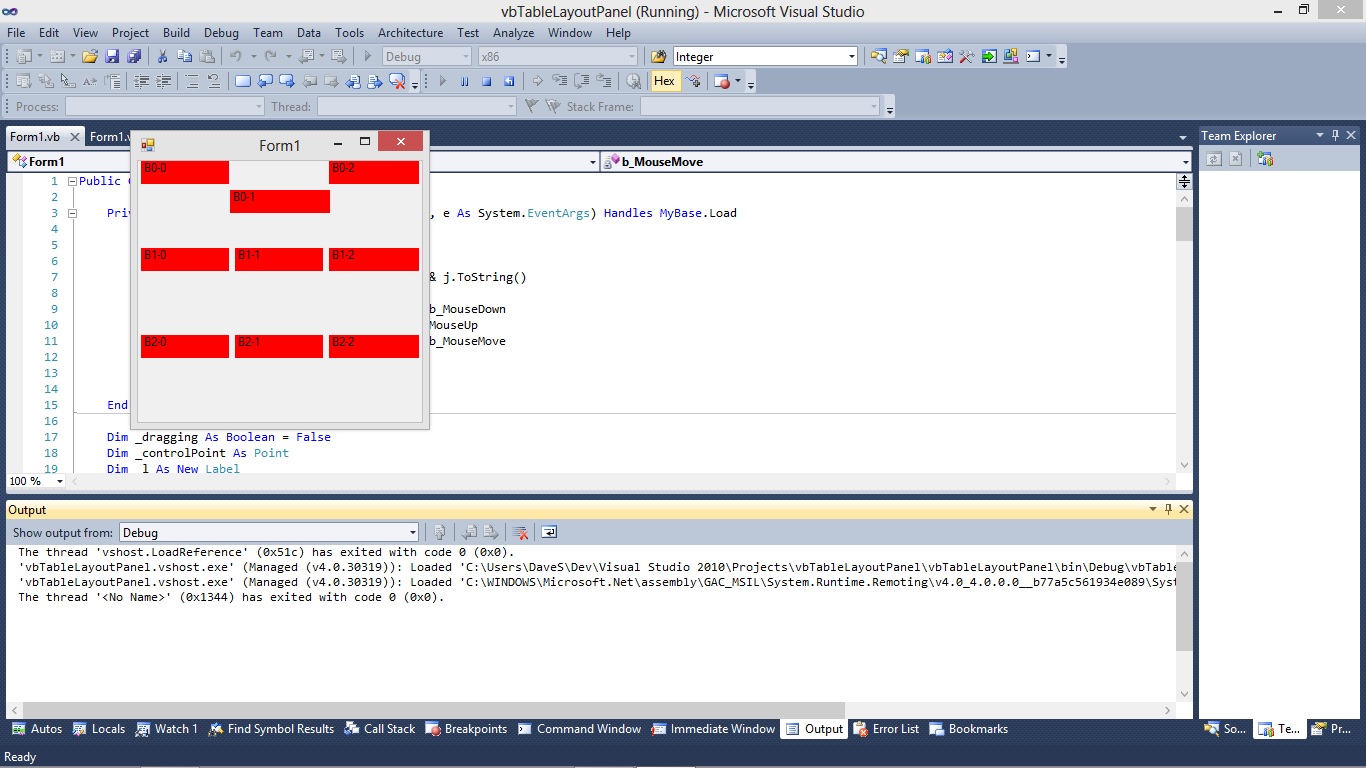The height and width of the screenshot is (768, 1366).
Task: Click the Output horizontal scrollbar track
Action: (x=1000, y=710)
